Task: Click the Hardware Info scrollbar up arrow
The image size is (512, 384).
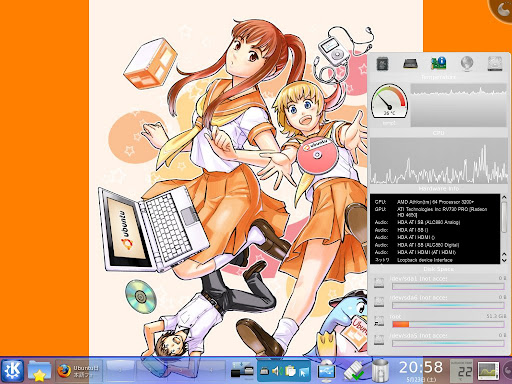Action: coord(504,198)
